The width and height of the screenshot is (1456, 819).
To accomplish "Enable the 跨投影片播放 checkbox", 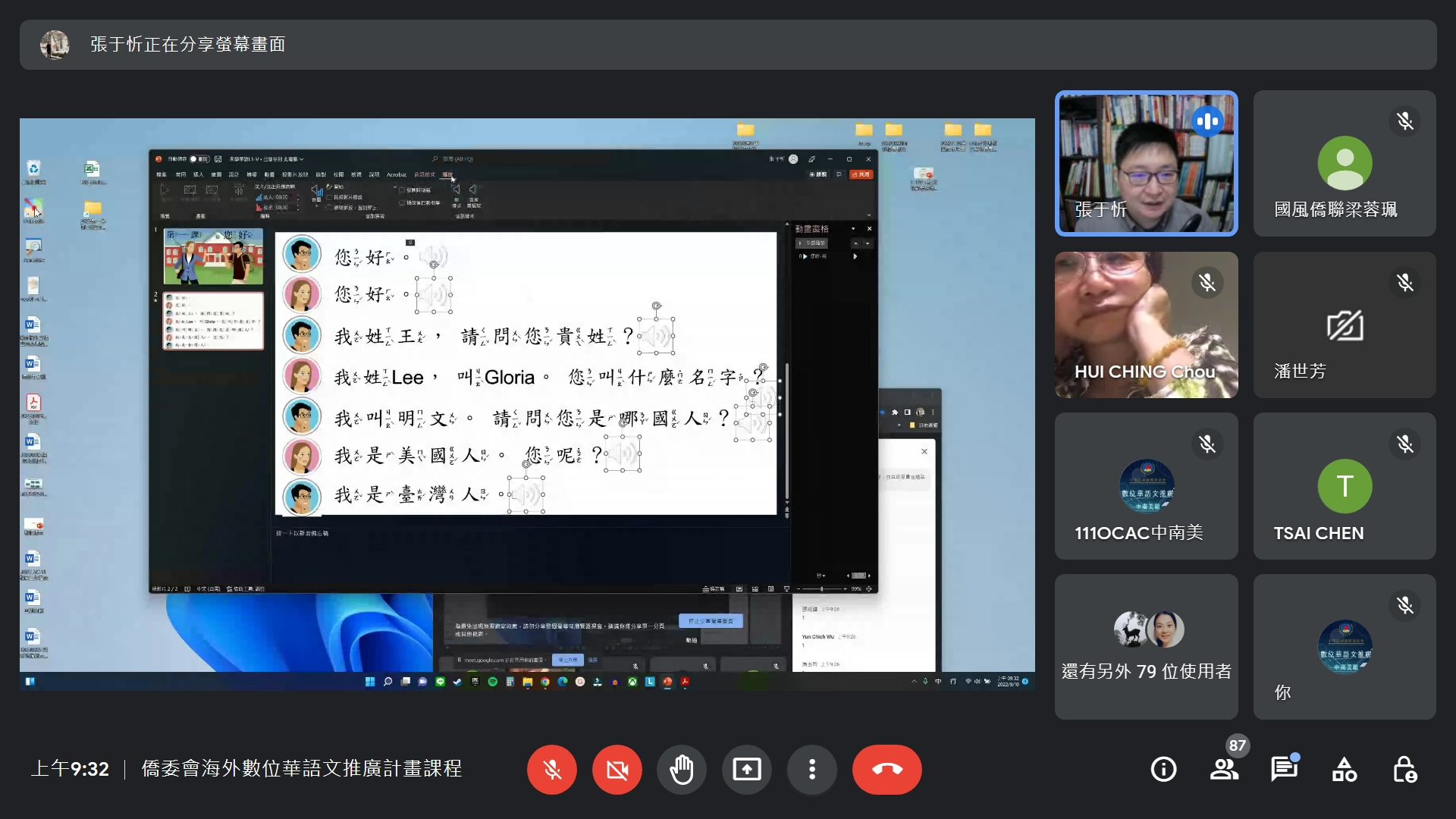I will pyautogui.click(x=329, y=197).
